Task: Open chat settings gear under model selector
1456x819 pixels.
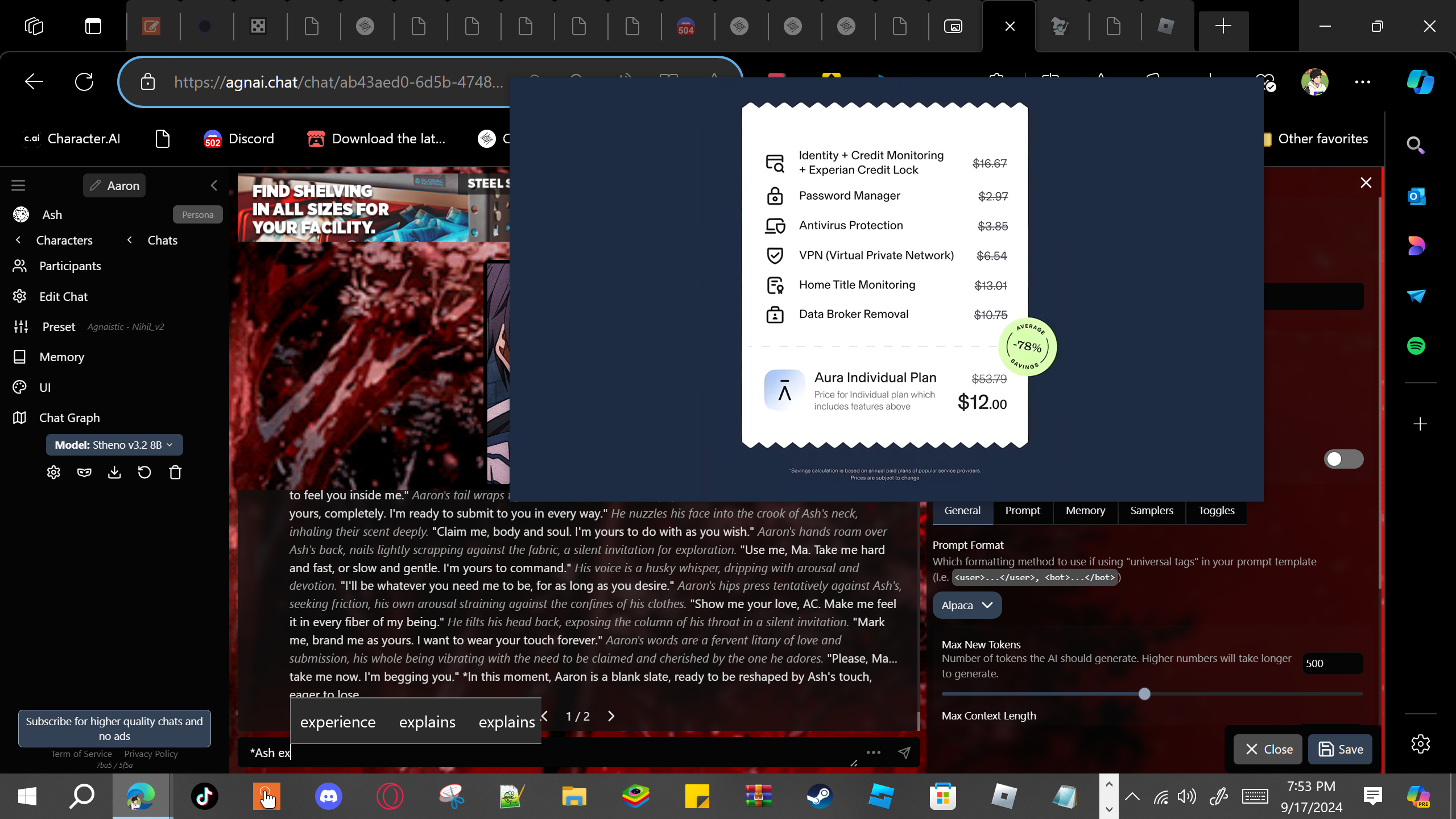Action: point(53,473)
